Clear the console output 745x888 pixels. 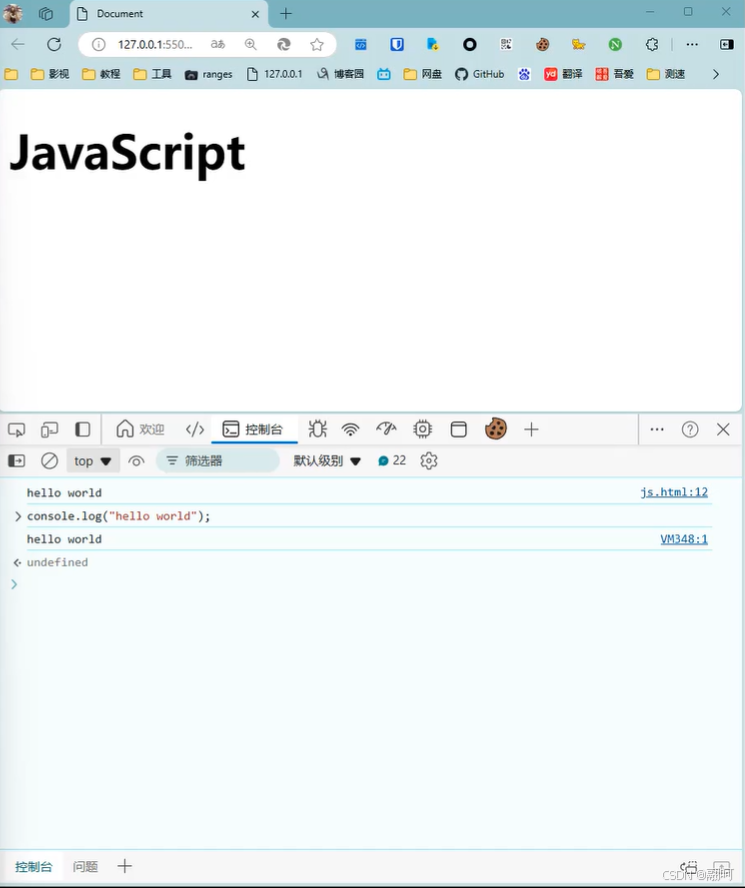(x=49, y=461)
